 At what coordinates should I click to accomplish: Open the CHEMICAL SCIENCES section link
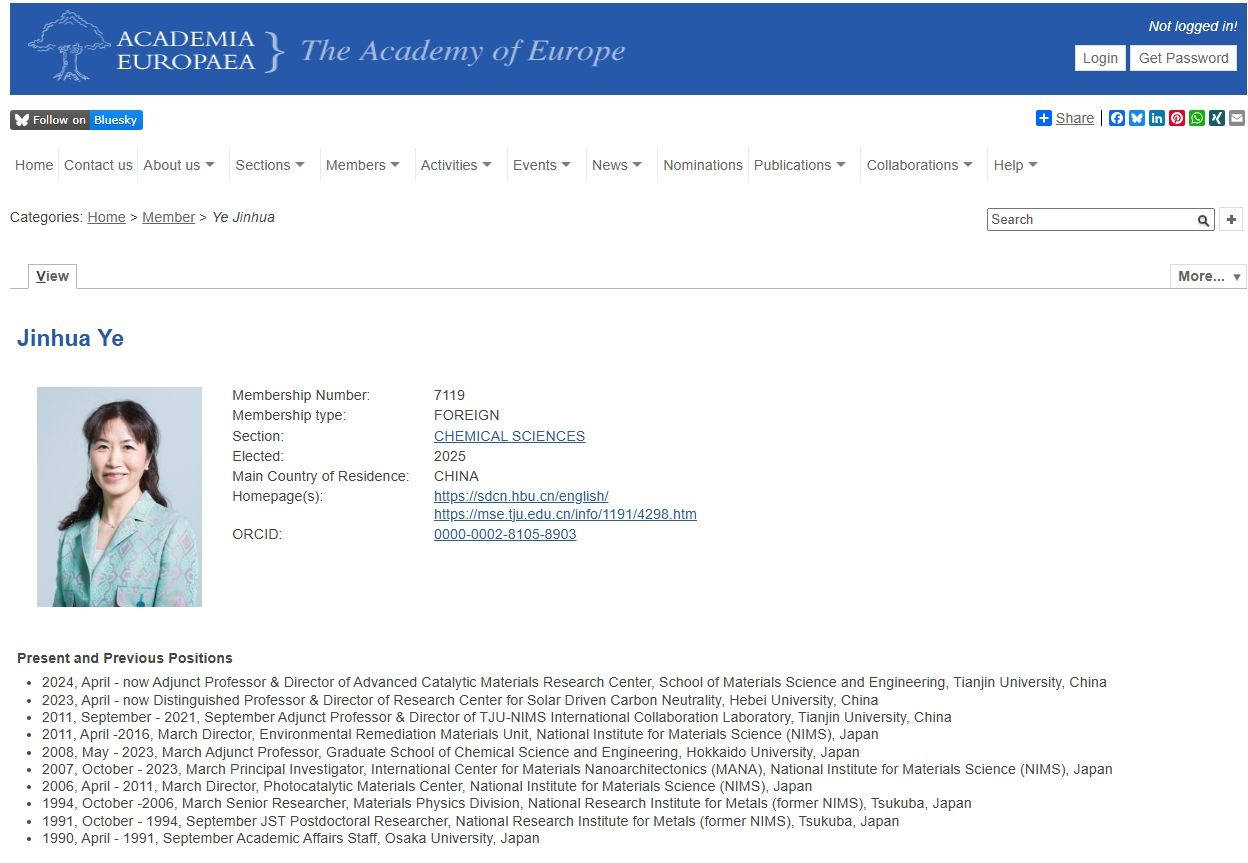pos(509,436)
